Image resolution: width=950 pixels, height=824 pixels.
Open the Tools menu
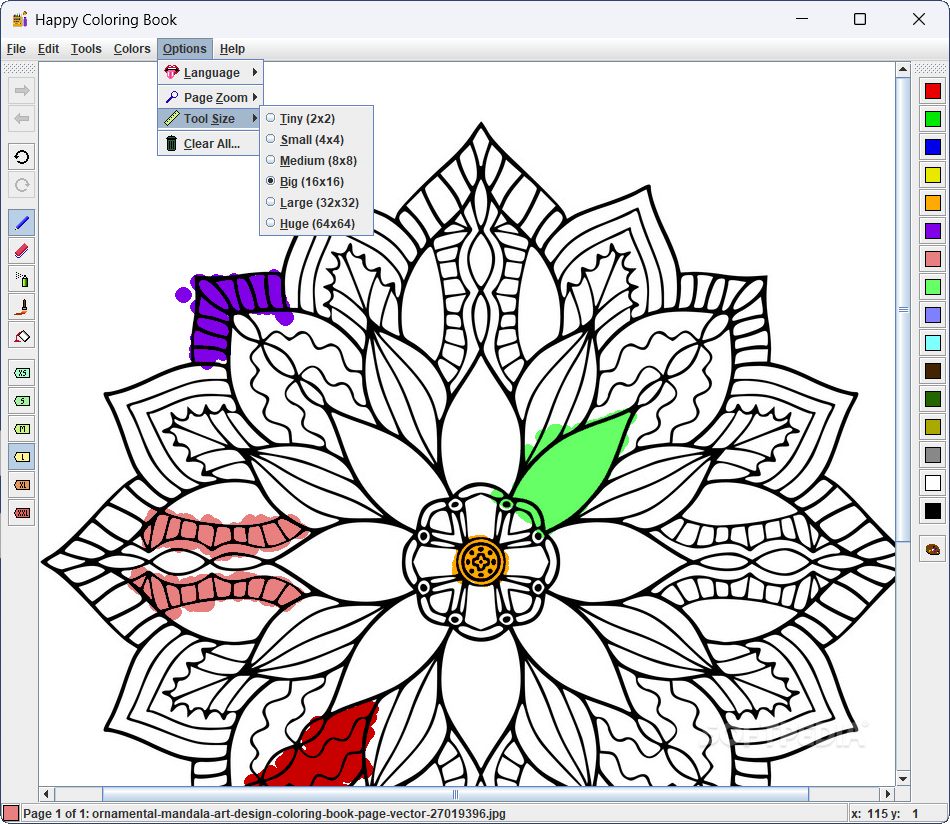(86, 49)
